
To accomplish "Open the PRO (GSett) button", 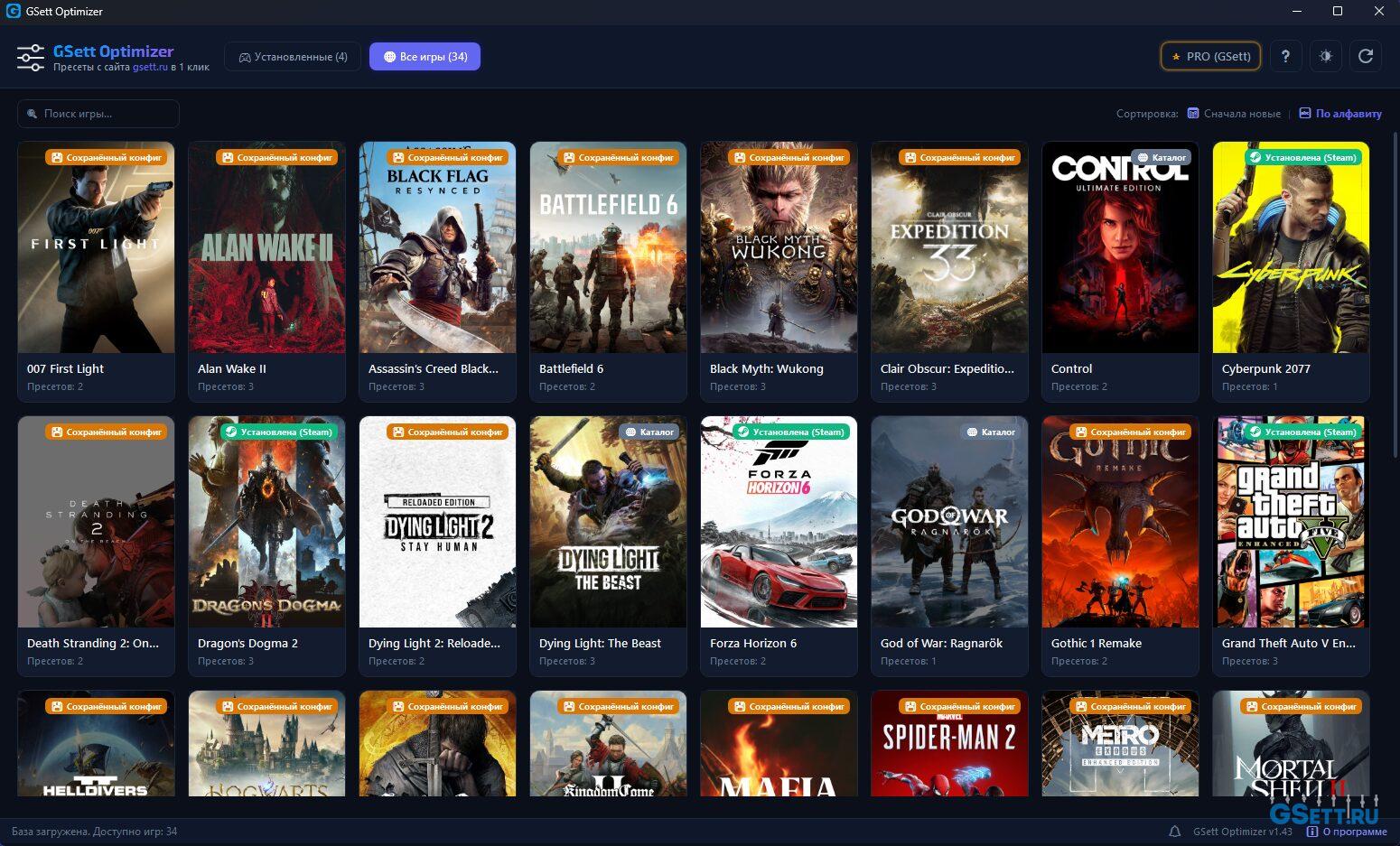I will [1210, 56].
